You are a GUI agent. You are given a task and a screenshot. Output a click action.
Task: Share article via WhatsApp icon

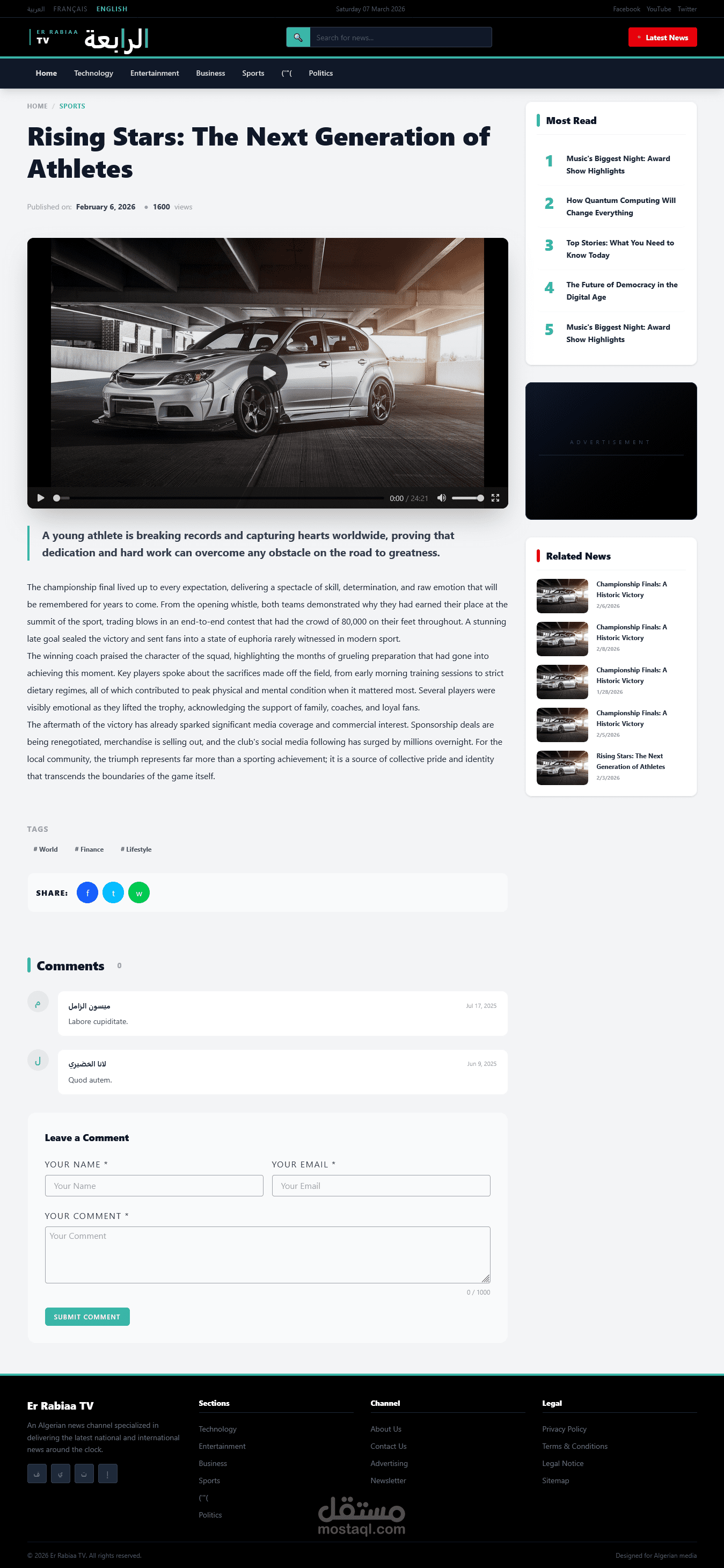[x=138, y=893]
